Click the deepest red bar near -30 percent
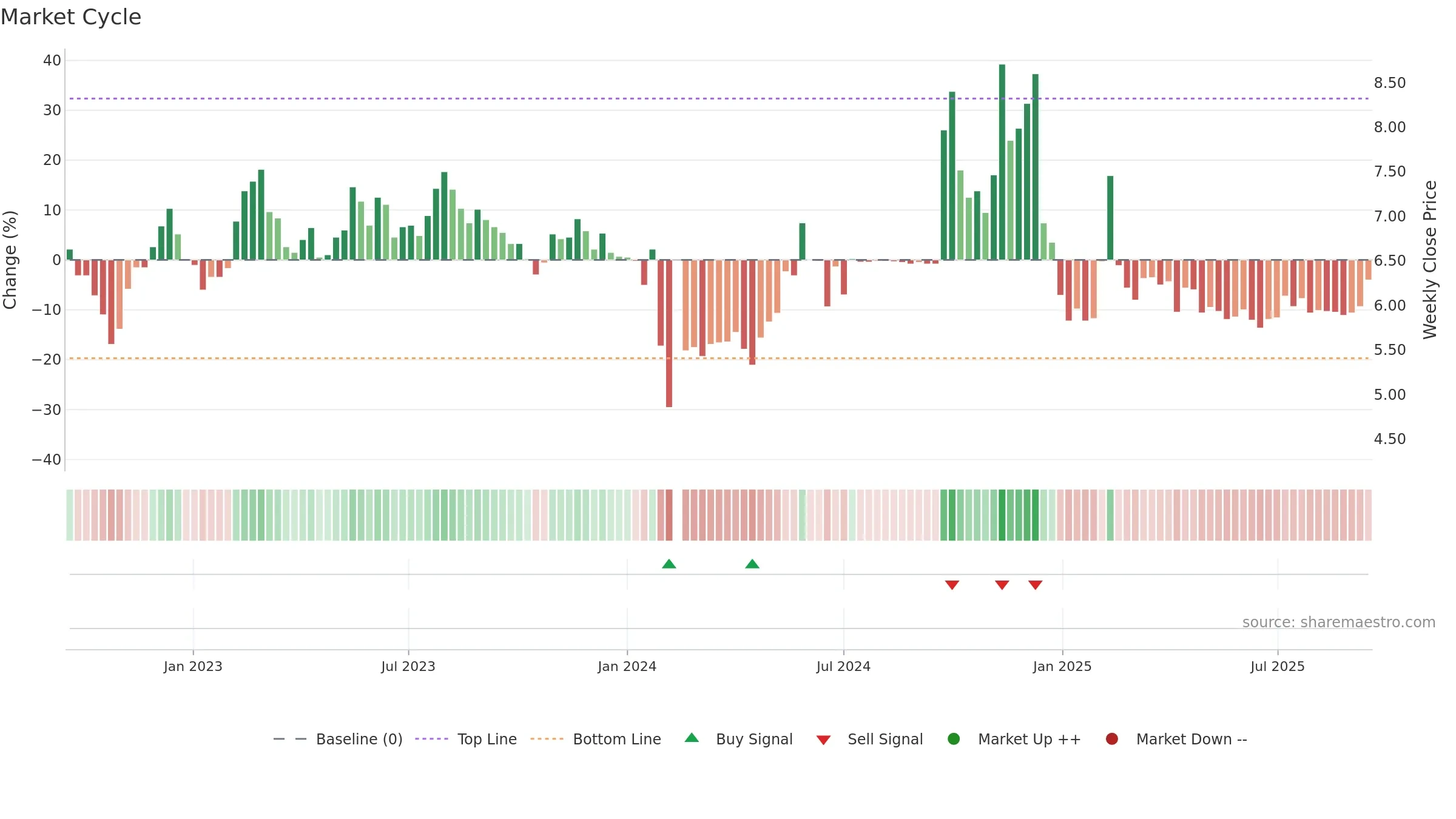This screenshot has height=819, width=1456. 669,333
